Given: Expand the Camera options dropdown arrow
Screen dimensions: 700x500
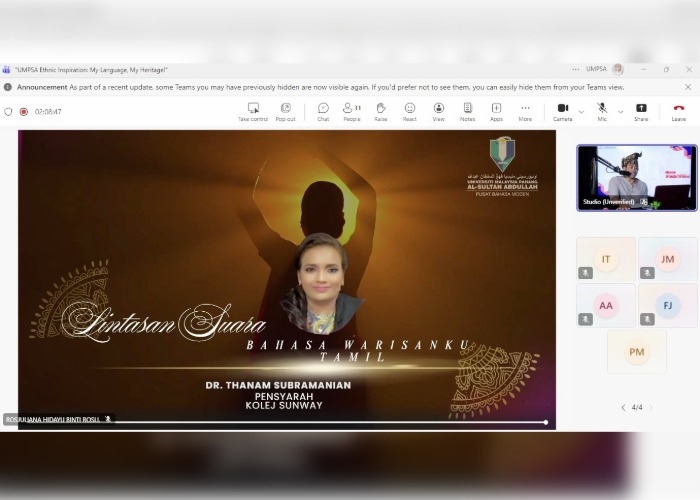Looking at the screenshot, I should pos(581,111).
